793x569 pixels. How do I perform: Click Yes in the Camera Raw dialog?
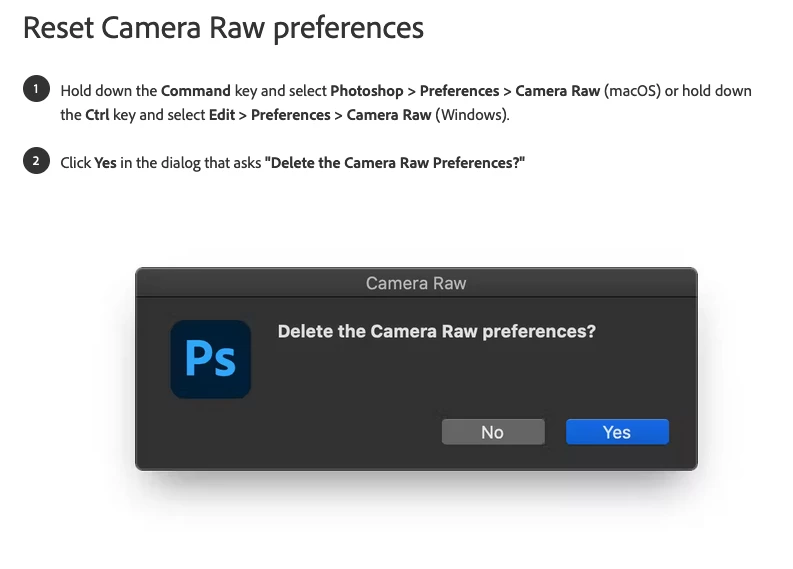pos(617,432)
